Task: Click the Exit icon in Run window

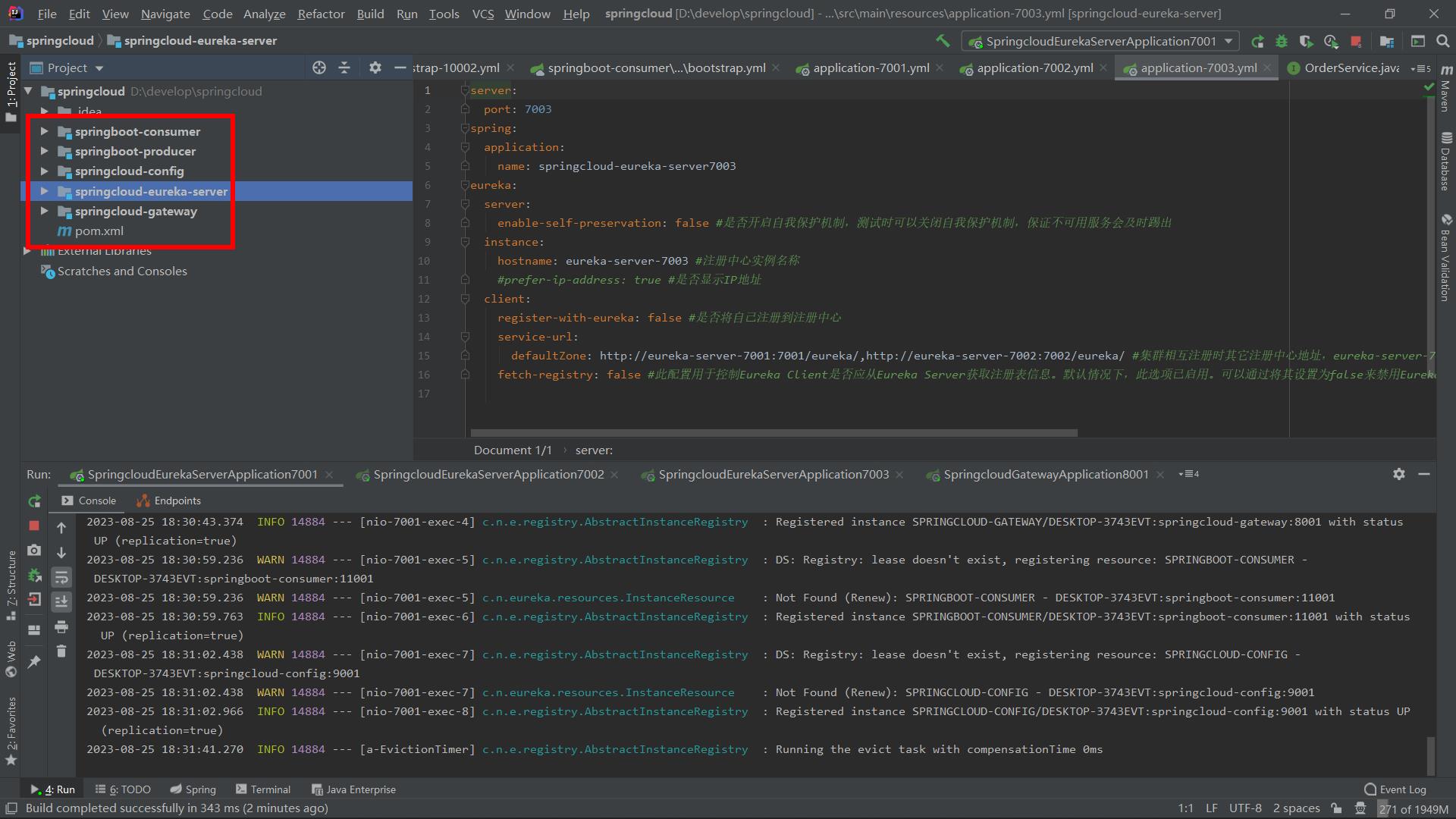Action: pyautogui.click(x=34, y=600)
